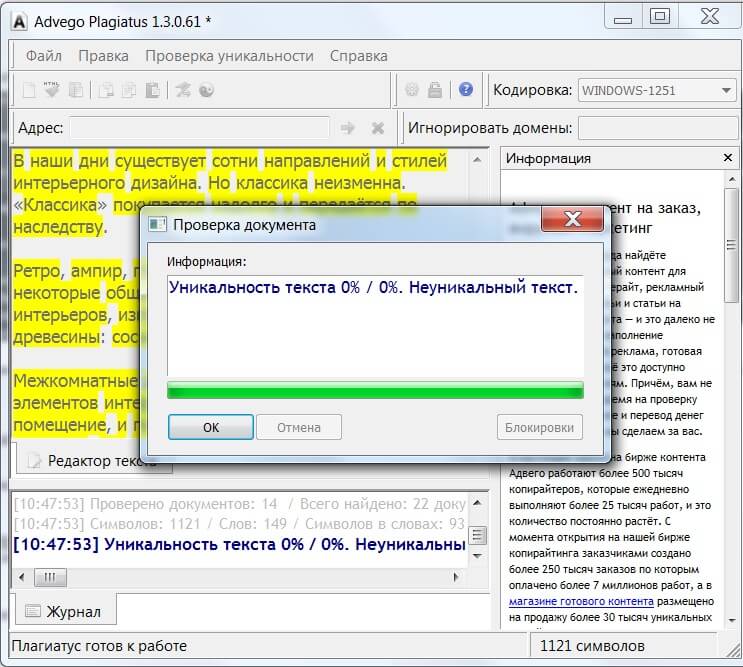Click journal log scrollbar down arrow
This screenshot has height=667, width=743.
tap(477, 556)
